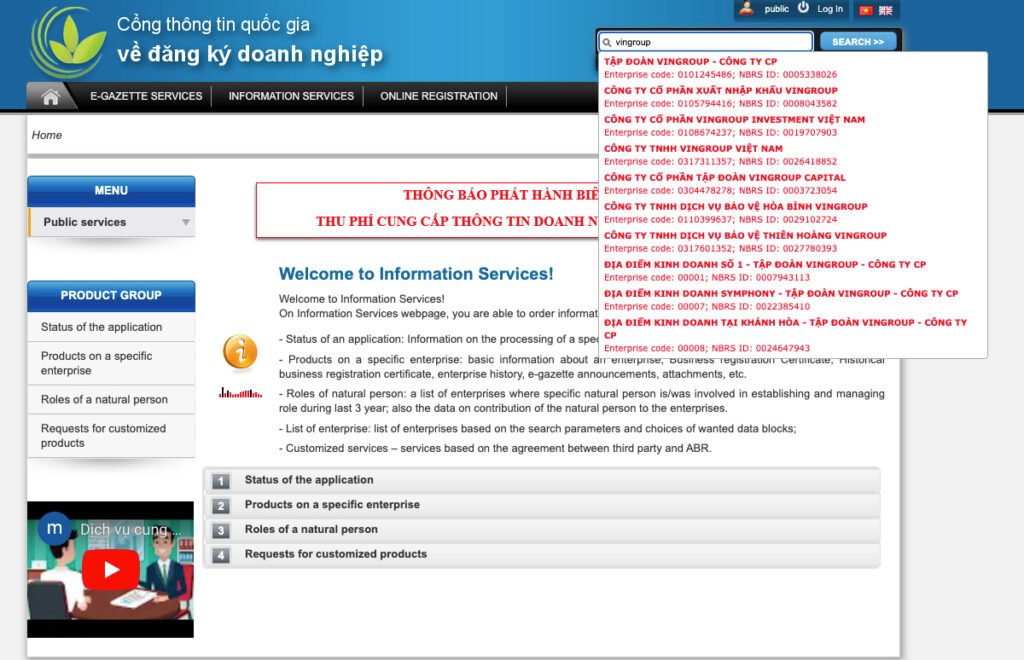Switch language using the UK flag

coord(885,10)
